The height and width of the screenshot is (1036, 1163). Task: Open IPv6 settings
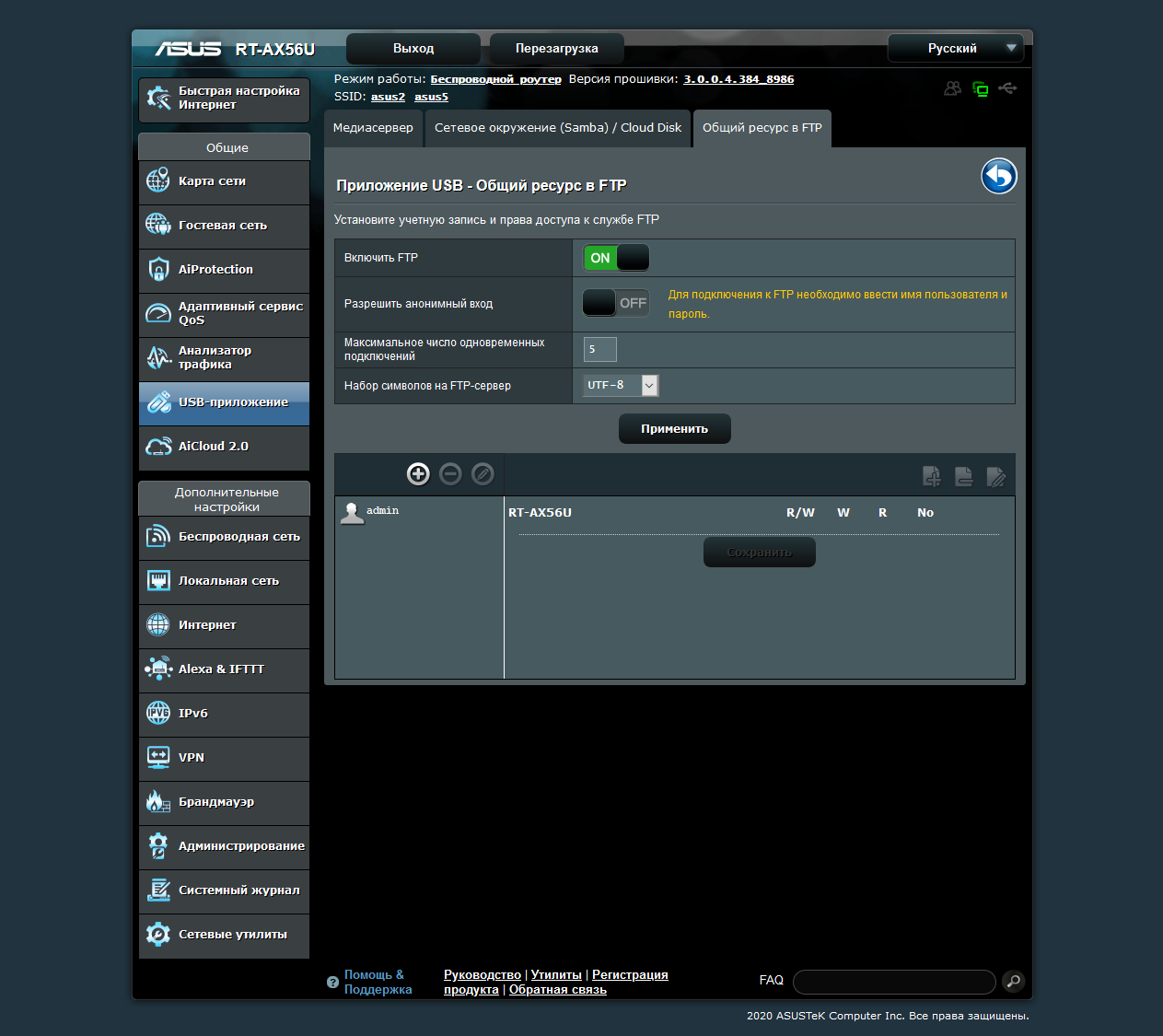(224, 714)
